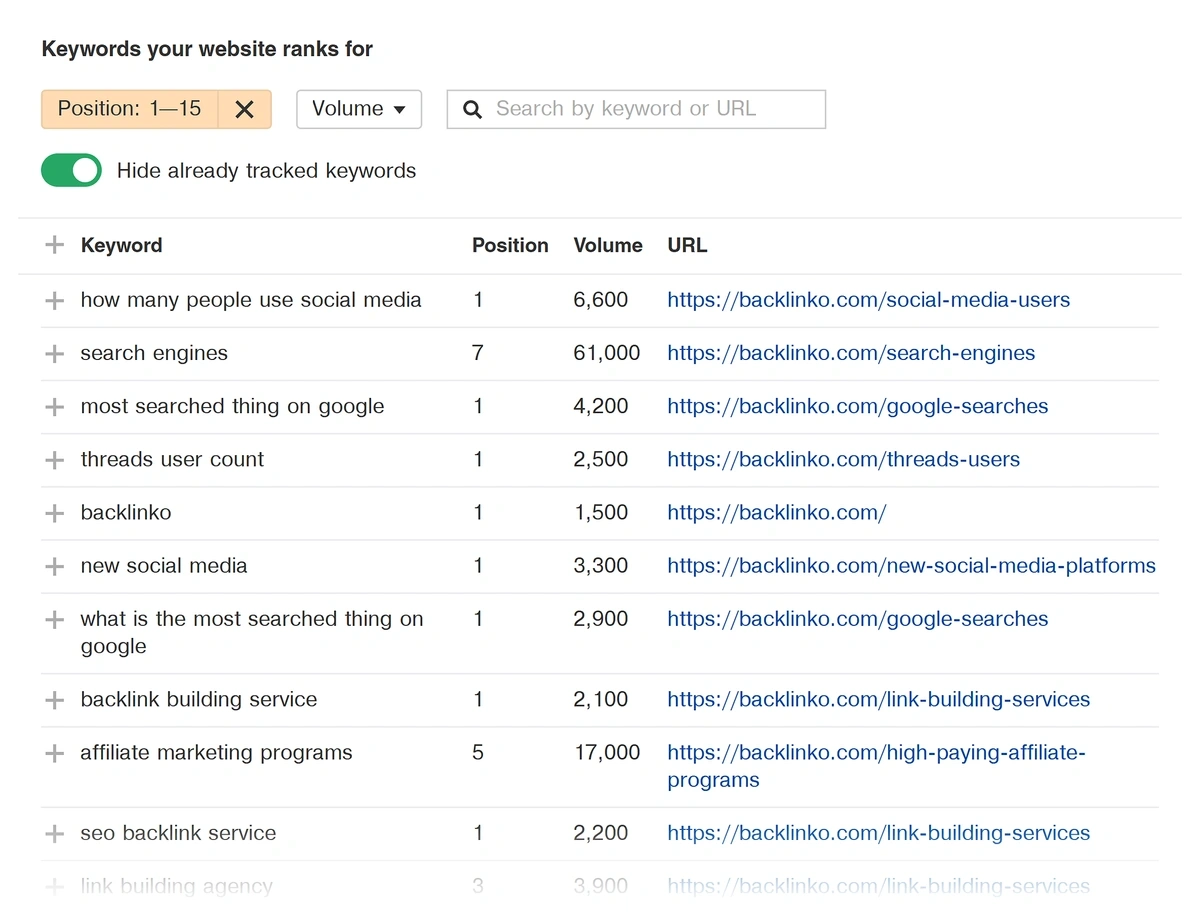Click the URL column header
This screenshot has width=1200, height=922.
[687, 245]
